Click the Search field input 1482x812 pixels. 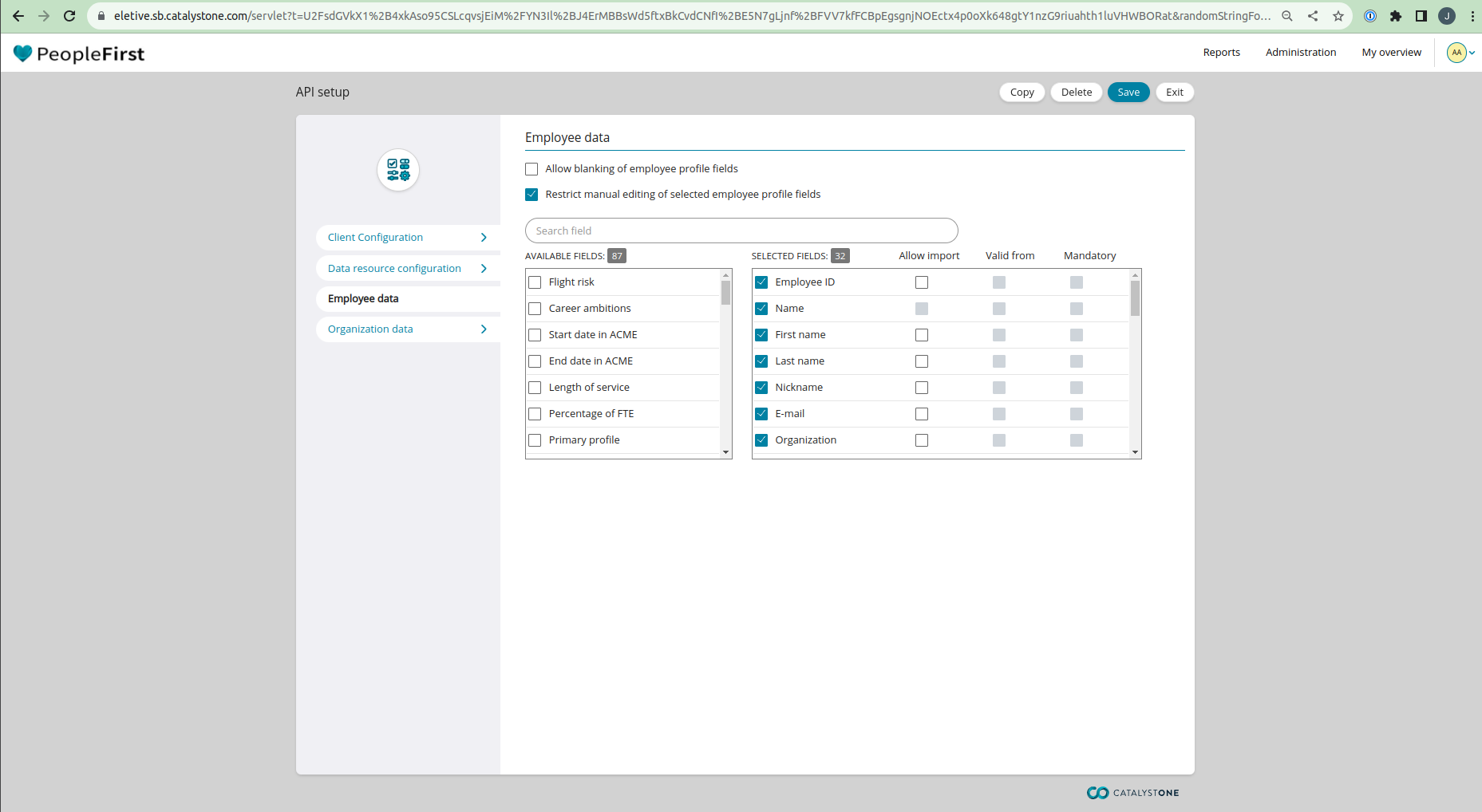(741, 231)
